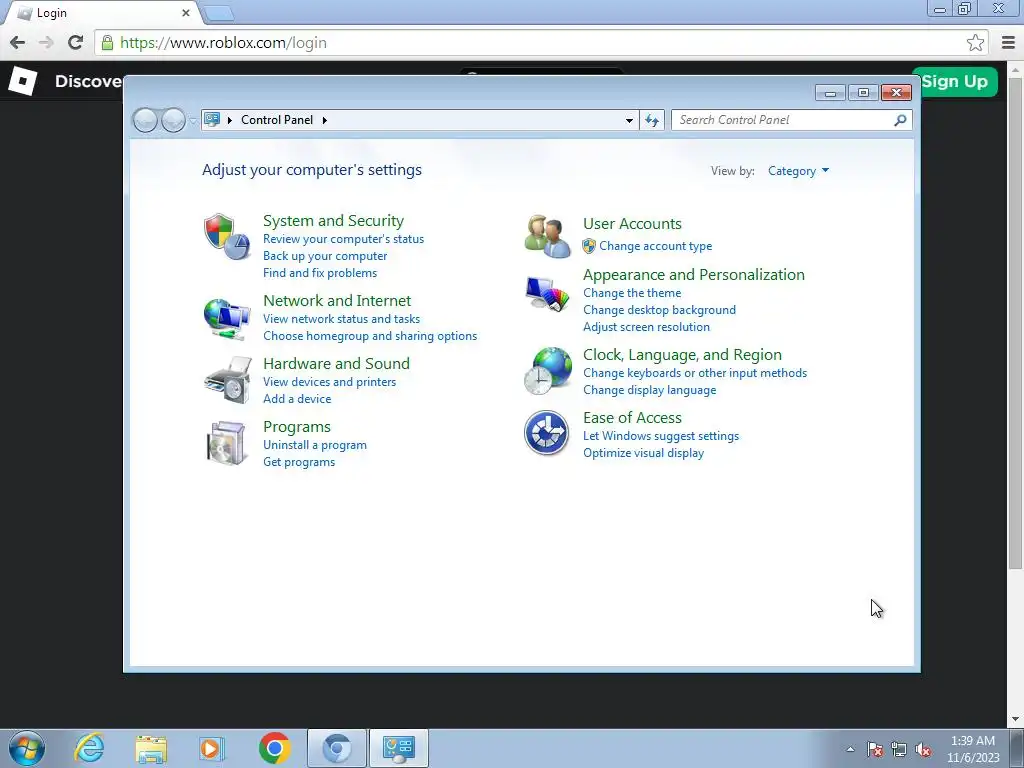
Task: Show hidden tray icons arrow
Action: 850,750
